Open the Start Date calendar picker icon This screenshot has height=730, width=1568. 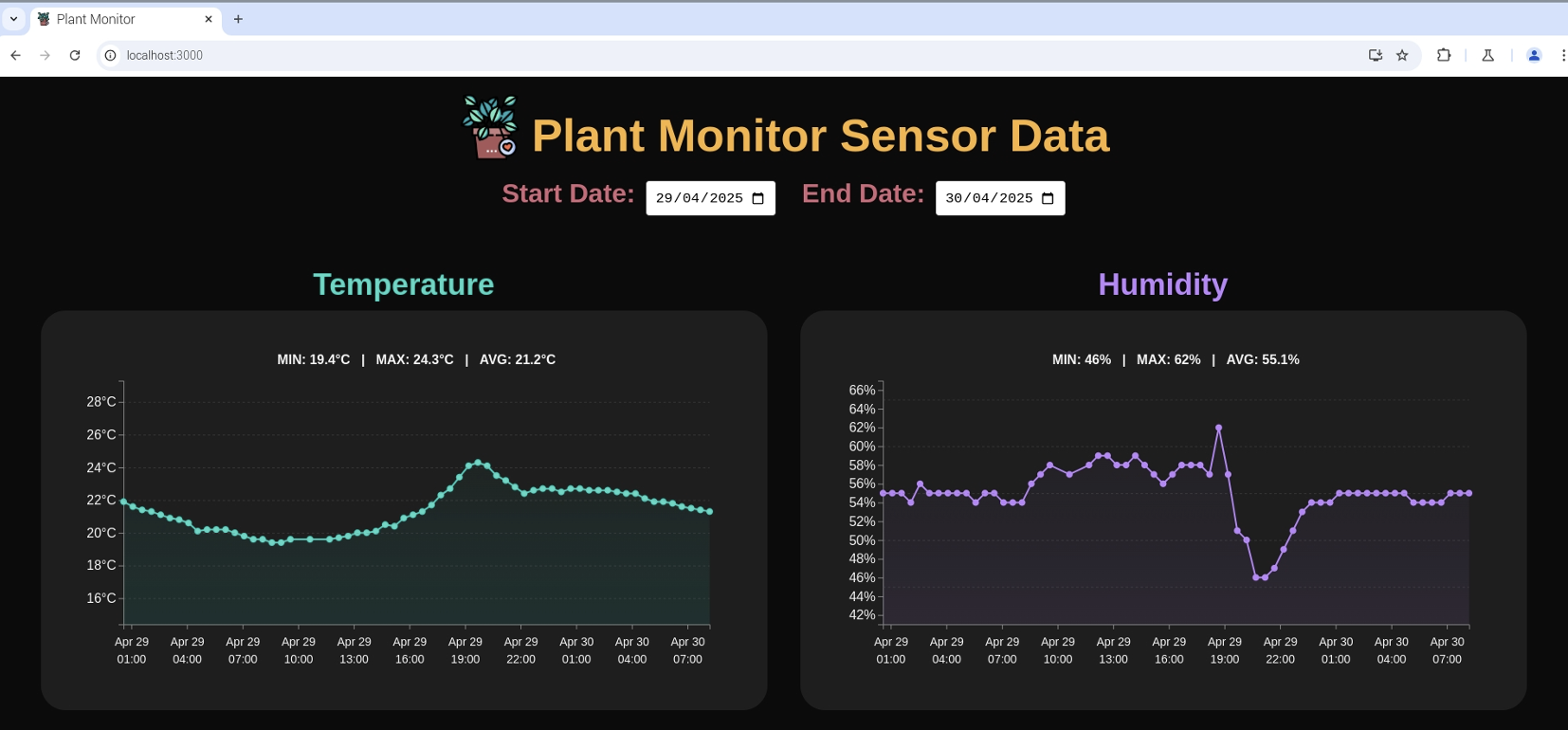(x=758, y=198)
